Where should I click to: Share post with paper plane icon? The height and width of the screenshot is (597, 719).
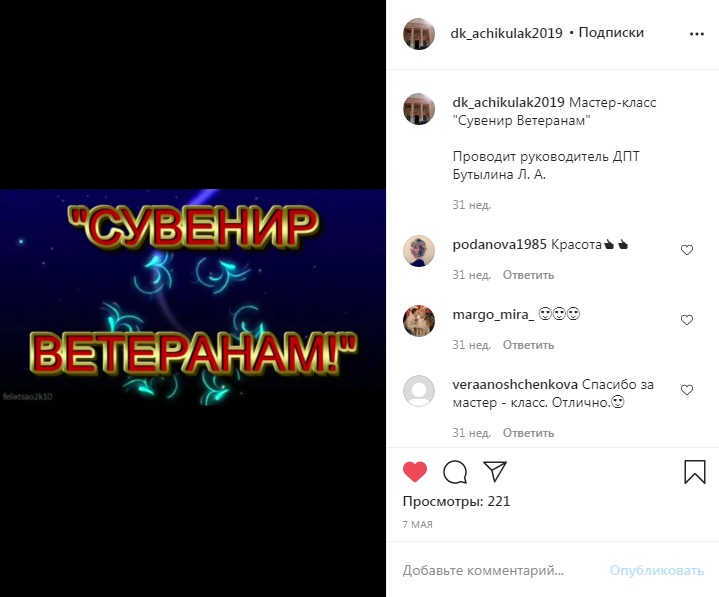495,471
